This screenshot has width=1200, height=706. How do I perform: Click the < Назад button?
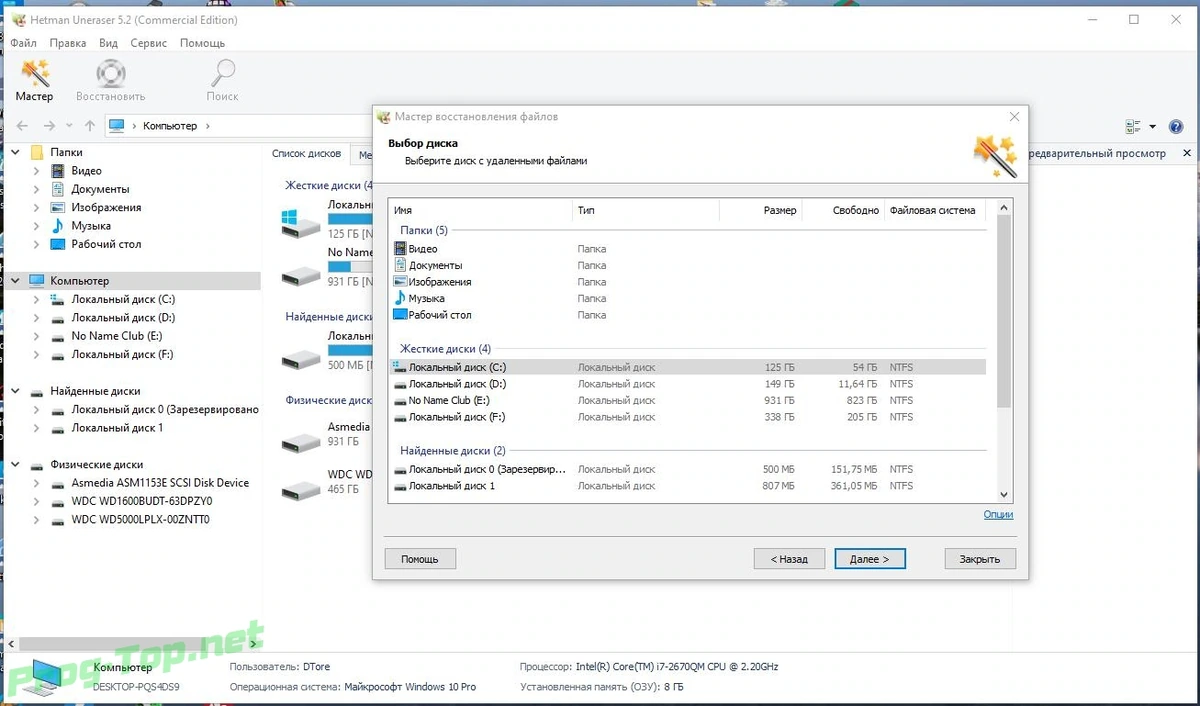click(789, 559)
